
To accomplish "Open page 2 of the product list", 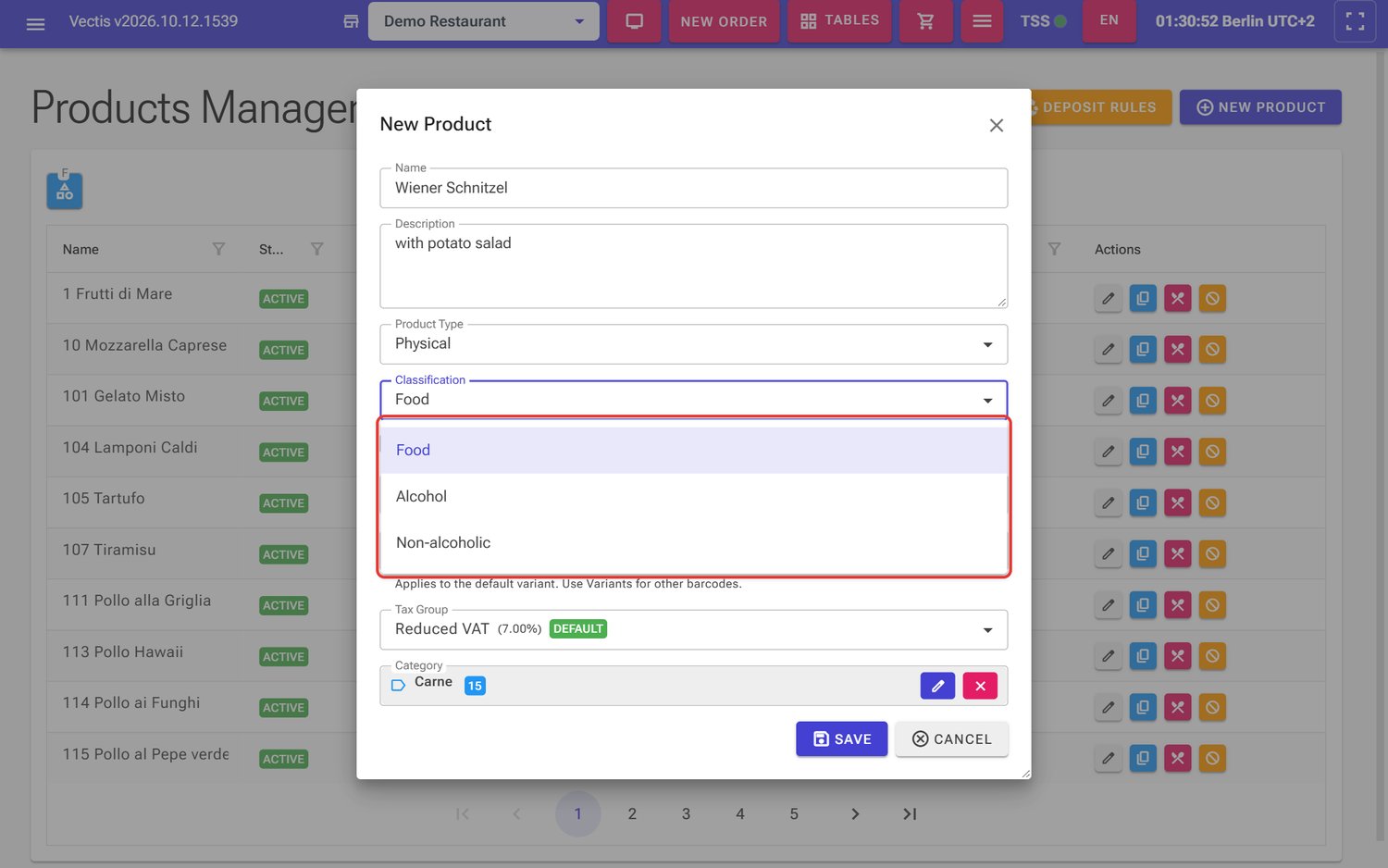I will click(x=632, y=813).
